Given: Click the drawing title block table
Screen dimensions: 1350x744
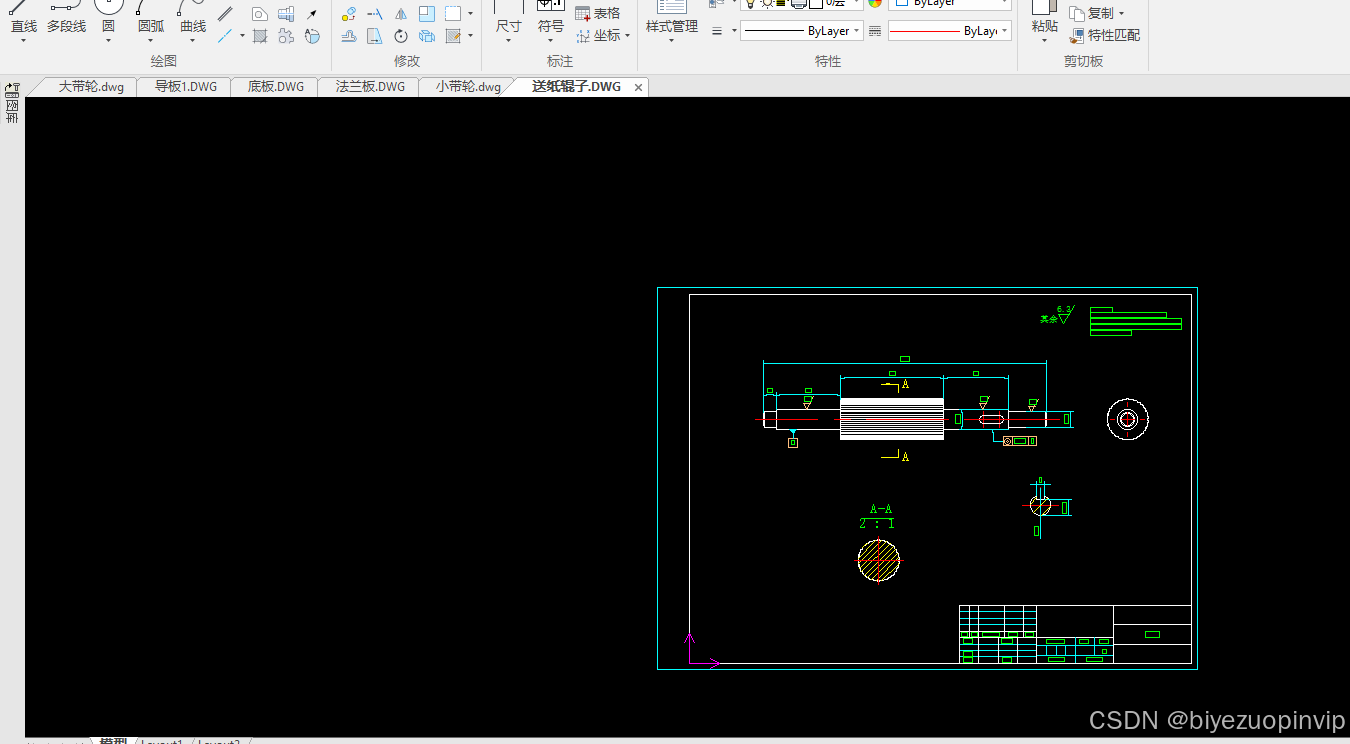Looking at the screenshot, I should point(1075,634).
